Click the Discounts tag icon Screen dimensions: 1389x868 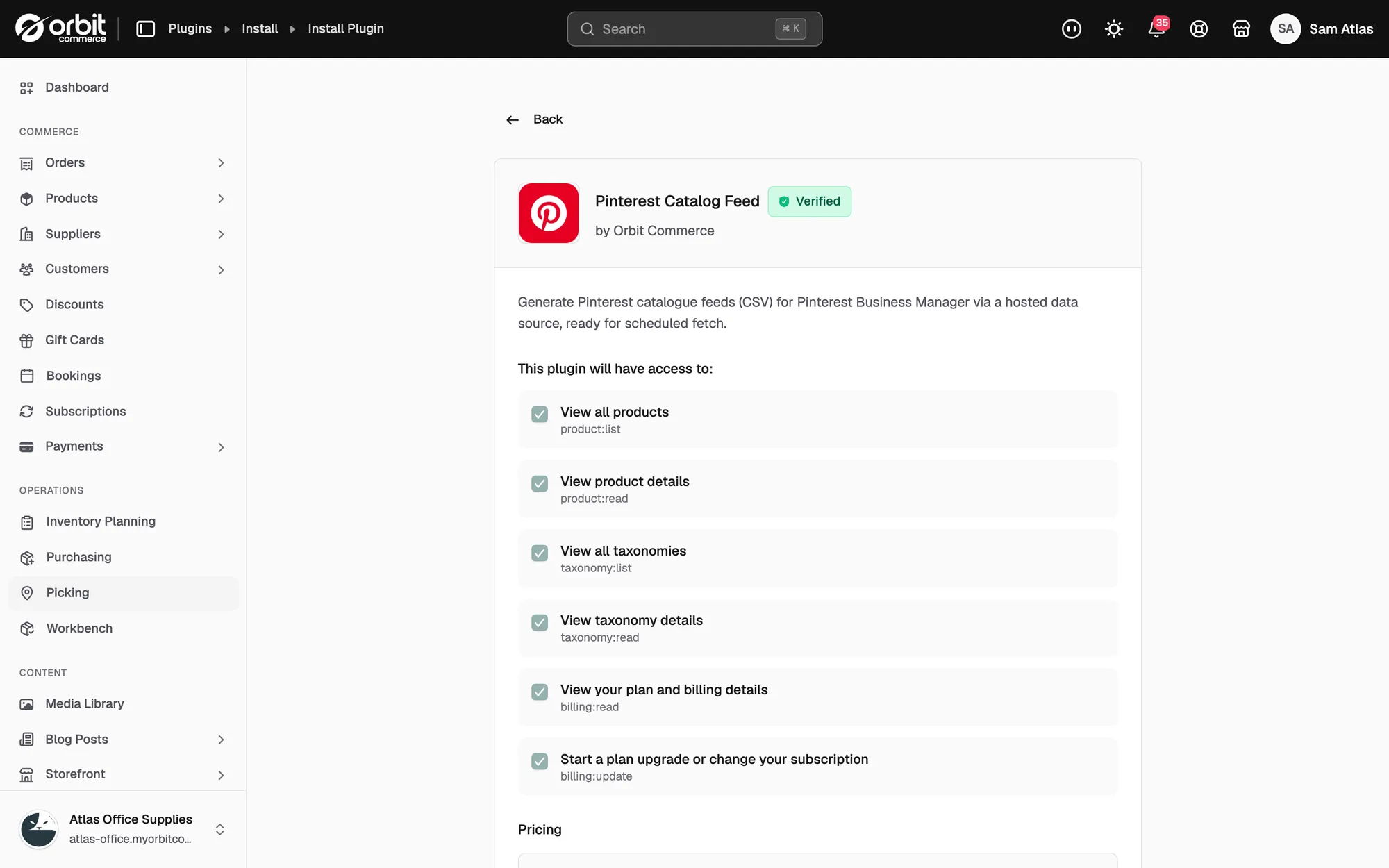(x=26, y=305)
